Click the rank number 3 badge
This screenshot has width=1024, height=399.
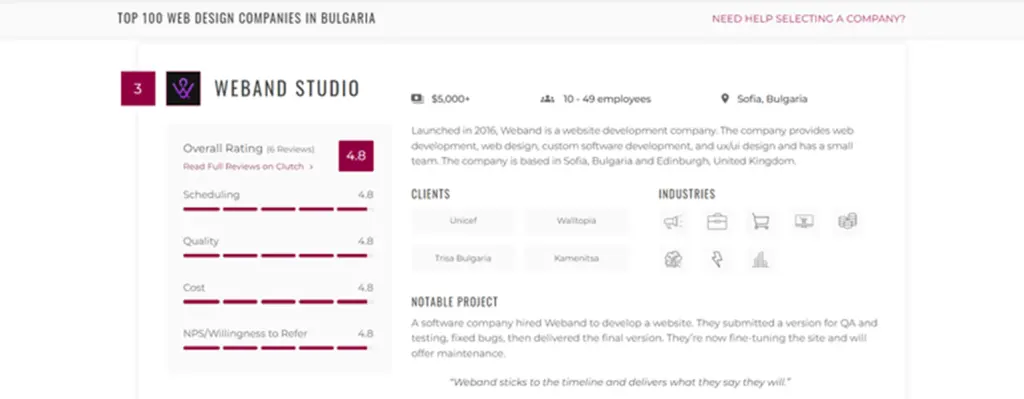click(x=138, y=88)
